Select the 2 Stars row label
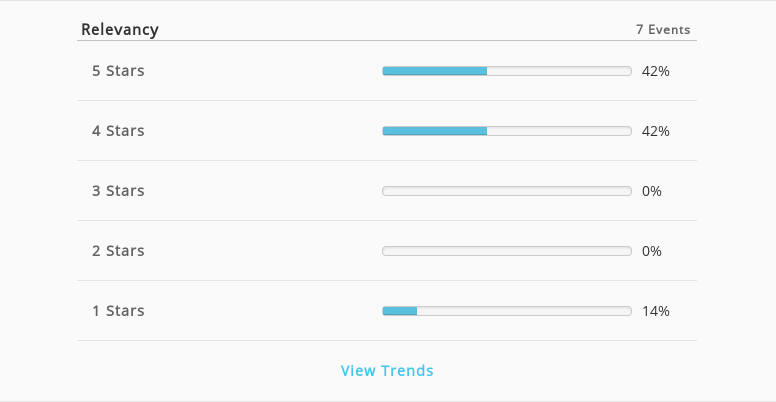776x402 pixels. coord(118,251)
